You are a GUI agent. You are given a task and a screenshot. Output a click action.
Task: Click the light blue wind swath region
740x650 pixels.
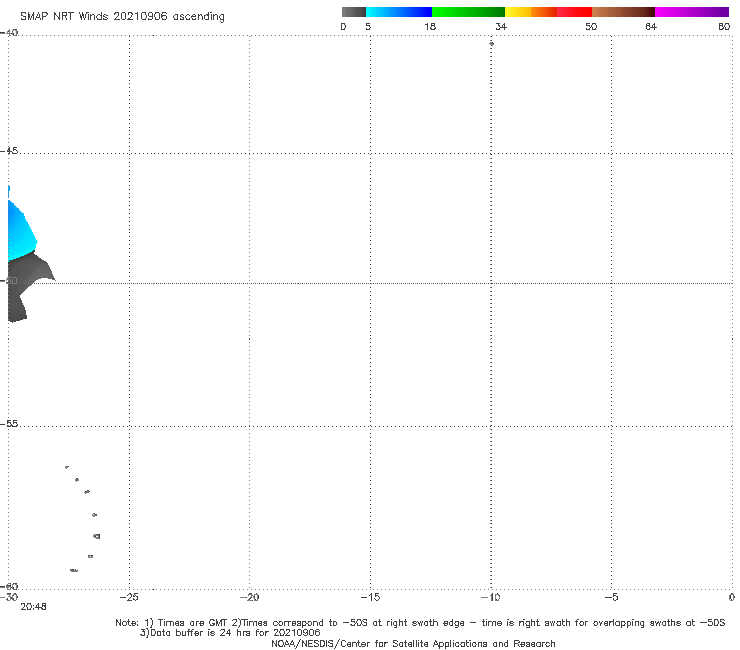(x=20, y=232)
